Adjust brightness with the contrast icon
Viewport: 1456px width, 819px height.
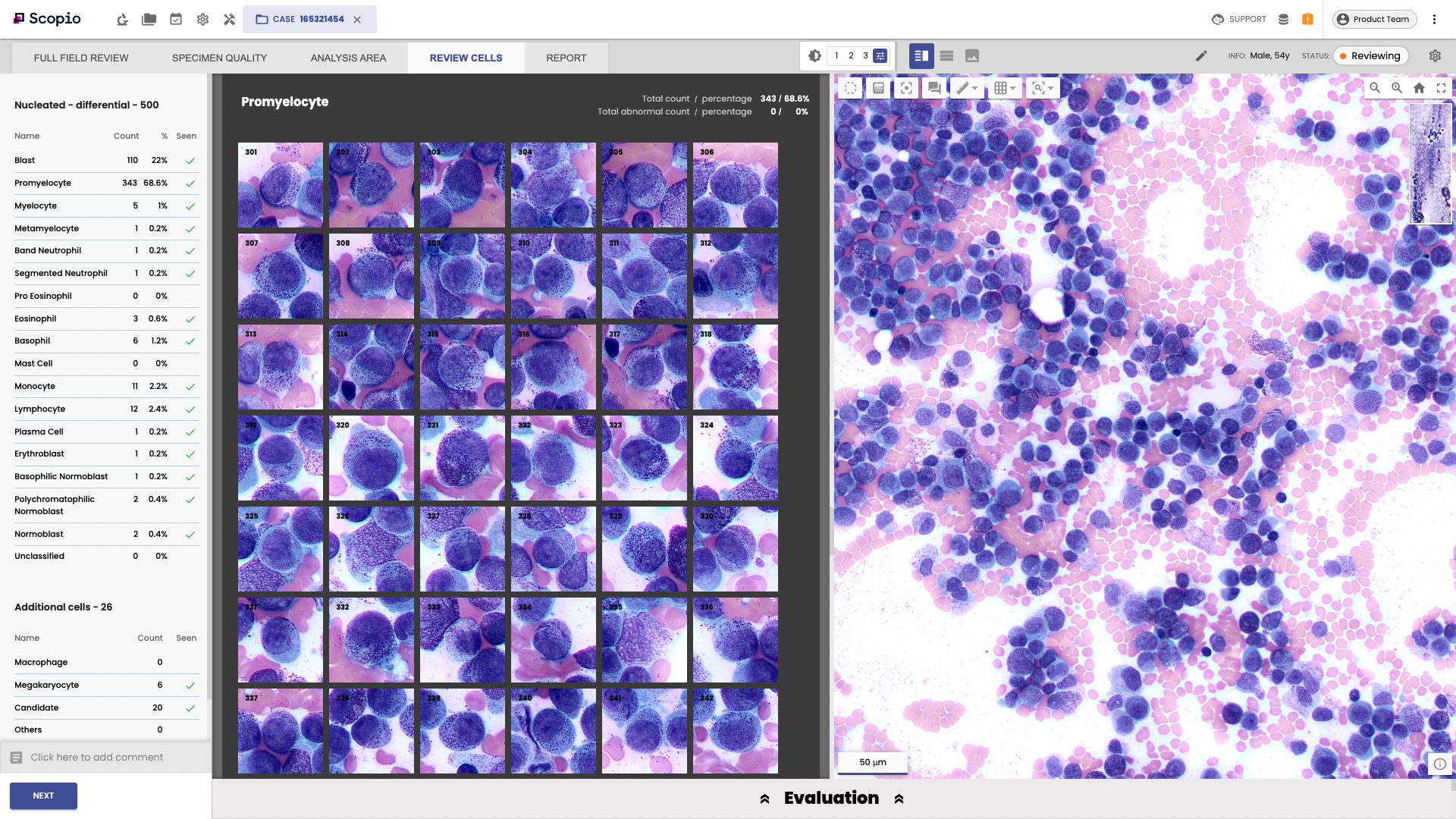pyautogui.click(x=814, y=55)
